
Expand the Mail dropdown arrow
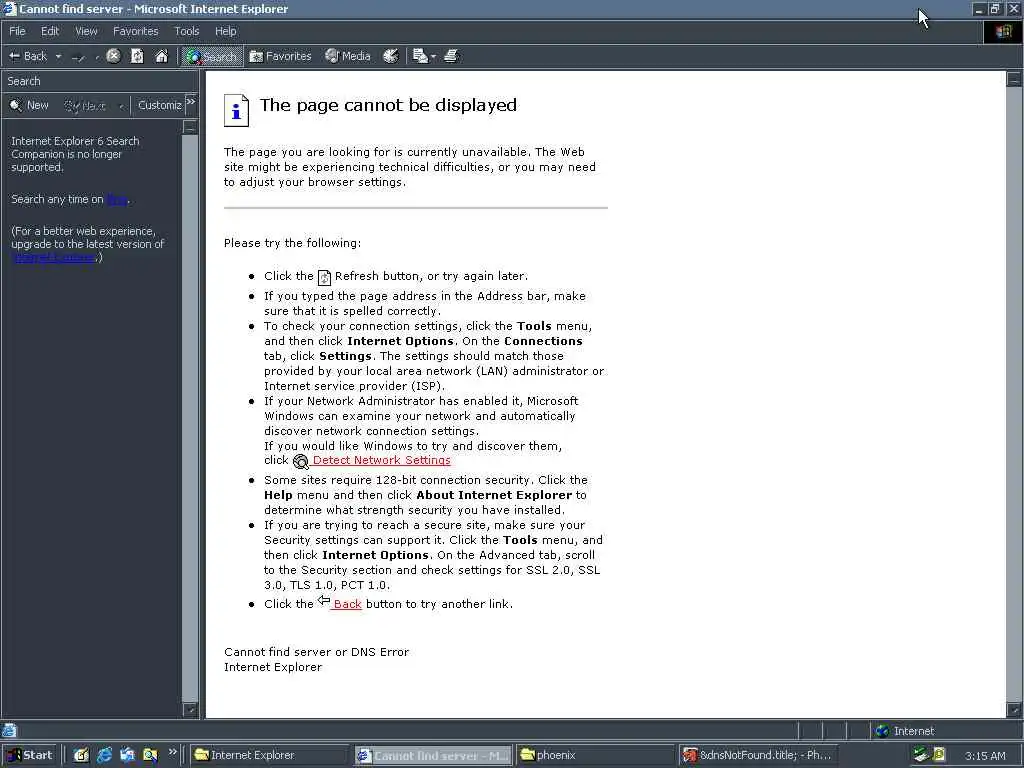click(x=433, y=57)
